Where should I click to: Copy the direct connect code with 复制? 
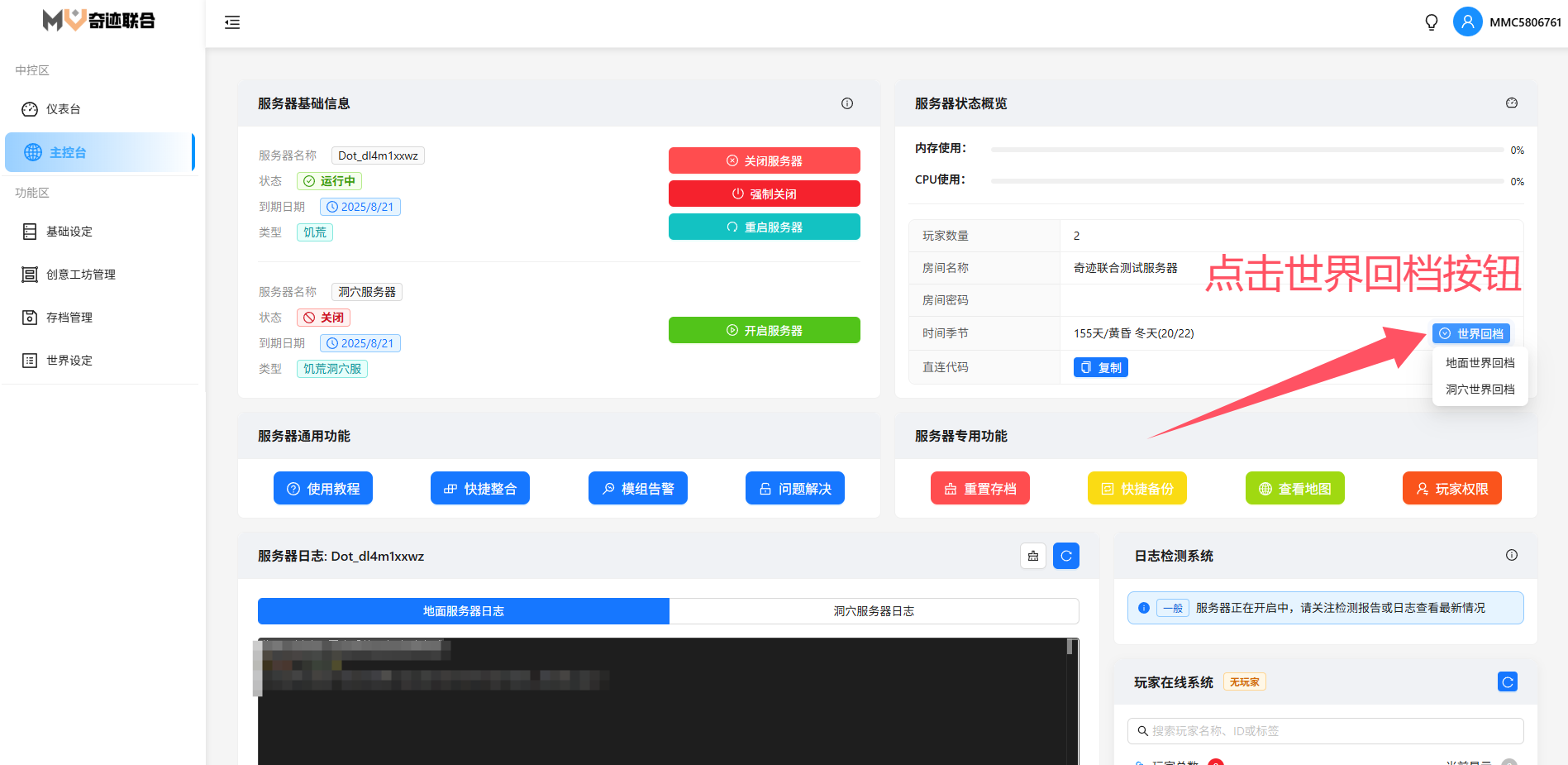click(1101, 367)
